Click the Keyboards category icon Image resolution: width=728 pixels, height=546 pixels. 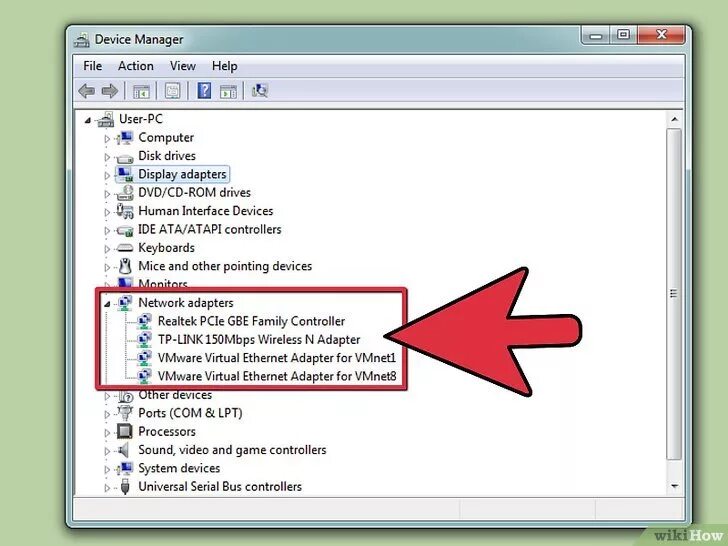coord(125,248)
